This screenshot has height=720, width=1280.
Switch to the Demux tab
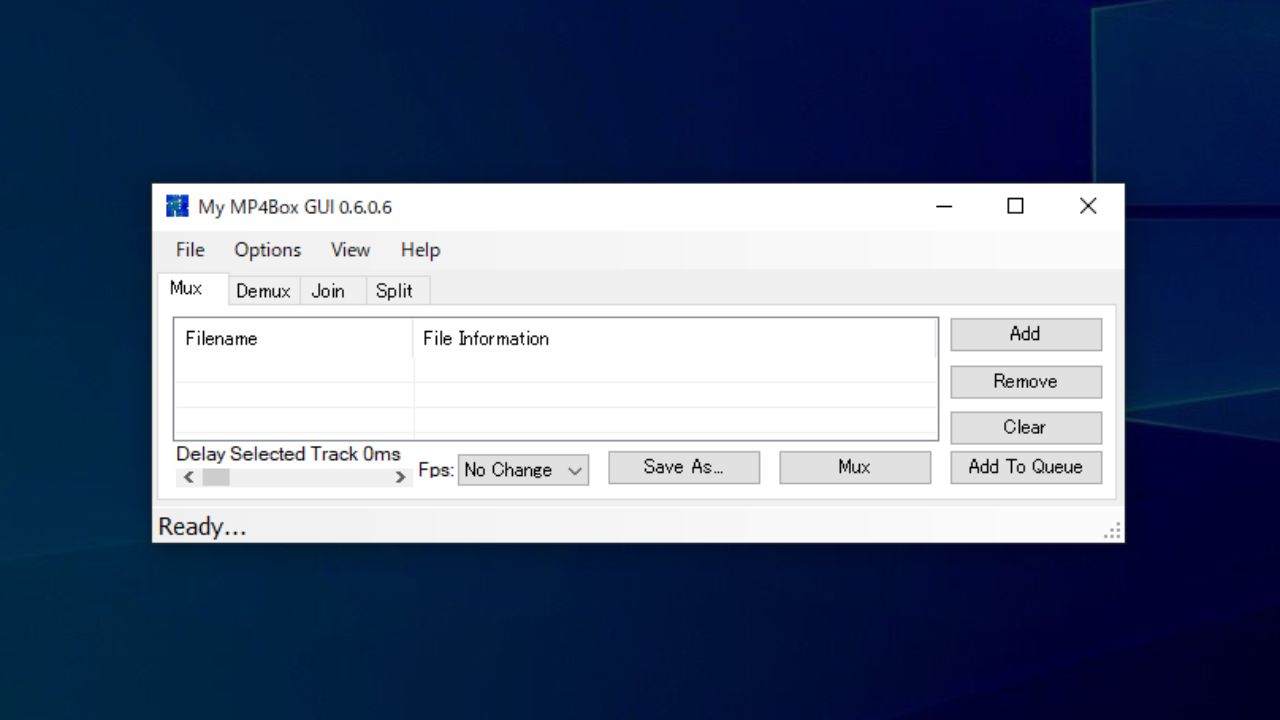(263, 291)
